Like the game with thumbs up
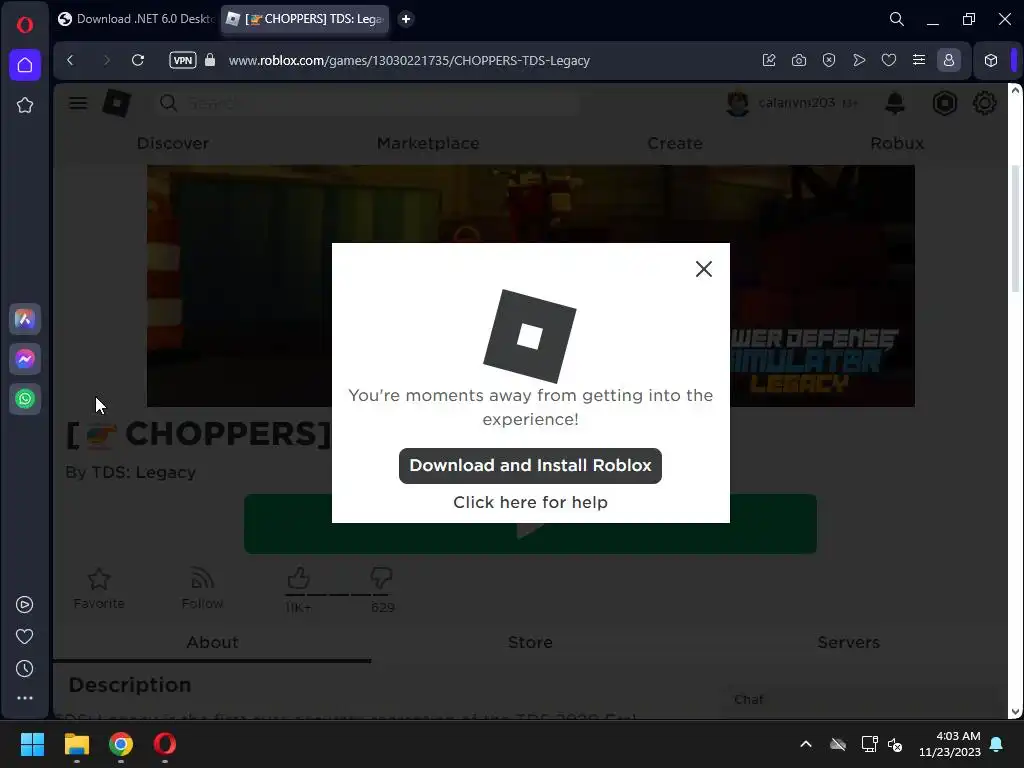This screenshot has height=768, width=1024. click(x=298, y=578)
